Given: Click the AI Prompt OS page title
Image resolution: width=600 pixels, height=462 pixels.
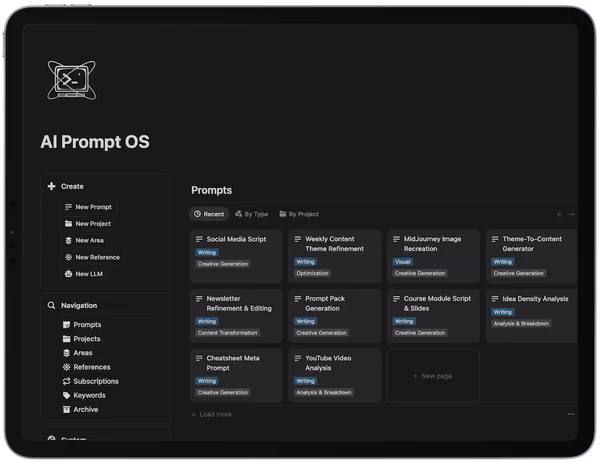Looking at the screenshot, I should point(95,142).
